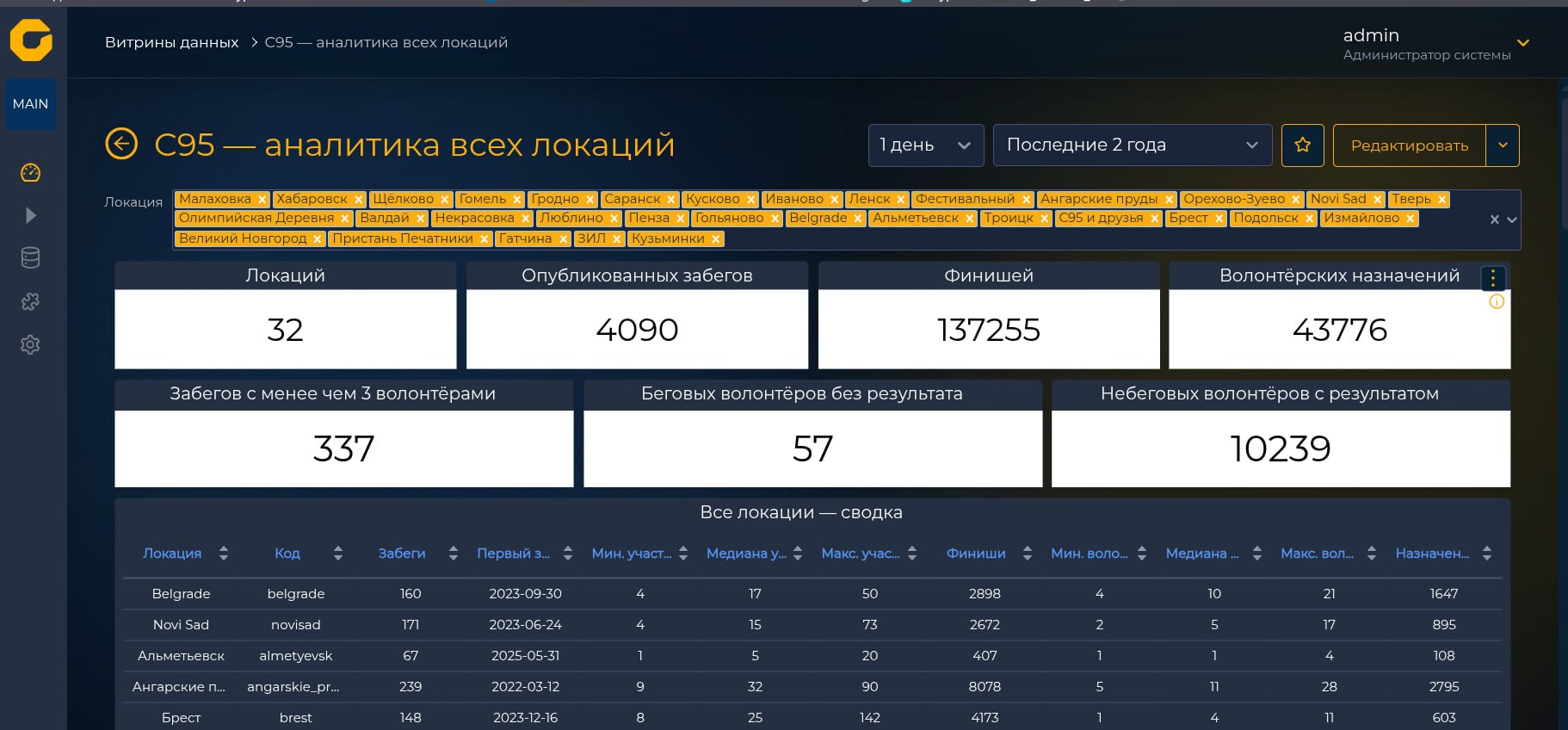Sort table by Забеги column

[402, 553]
